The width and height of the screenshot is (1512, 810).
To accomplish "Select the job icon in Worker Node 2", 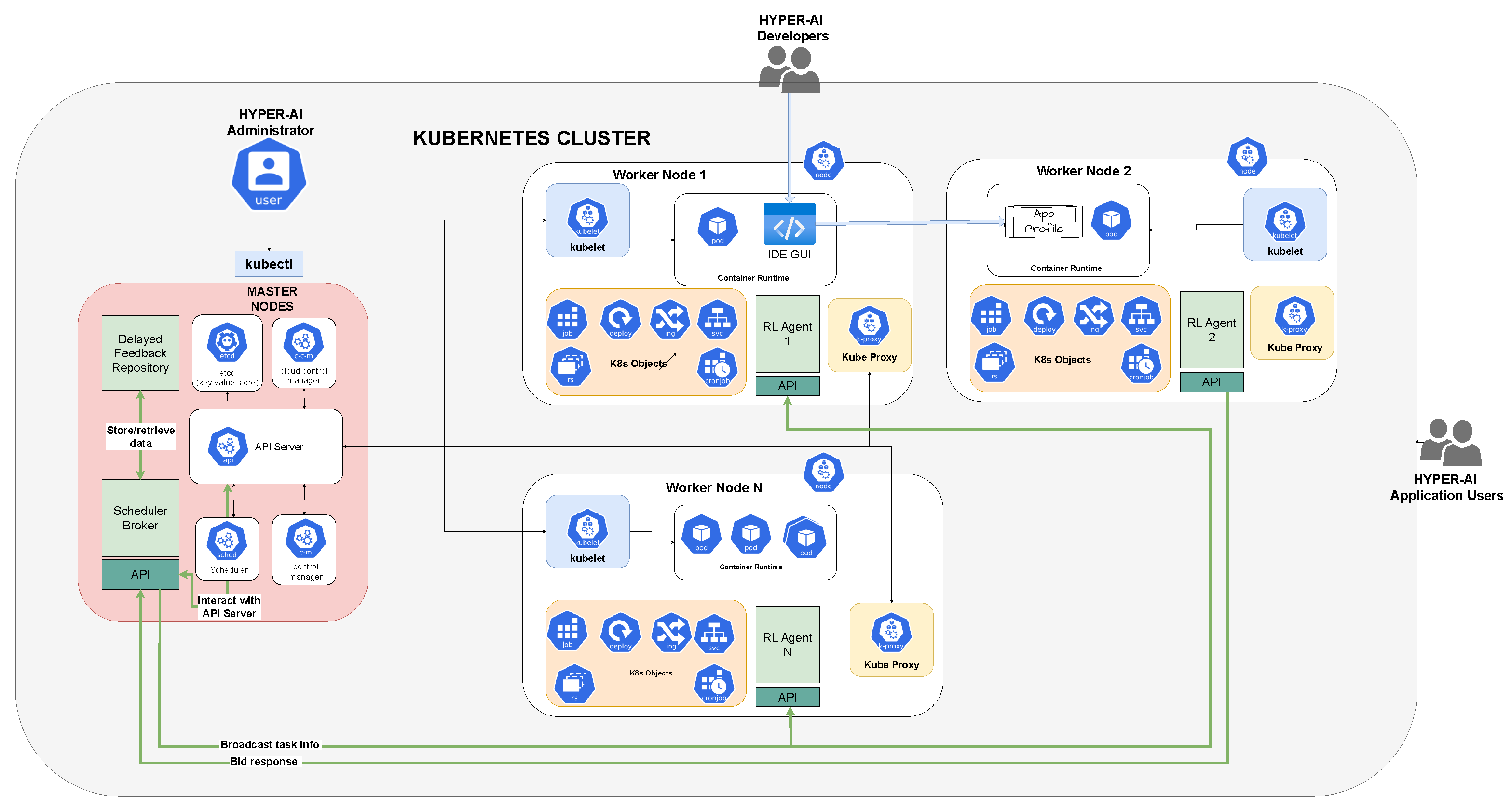I will pos(991,316).
